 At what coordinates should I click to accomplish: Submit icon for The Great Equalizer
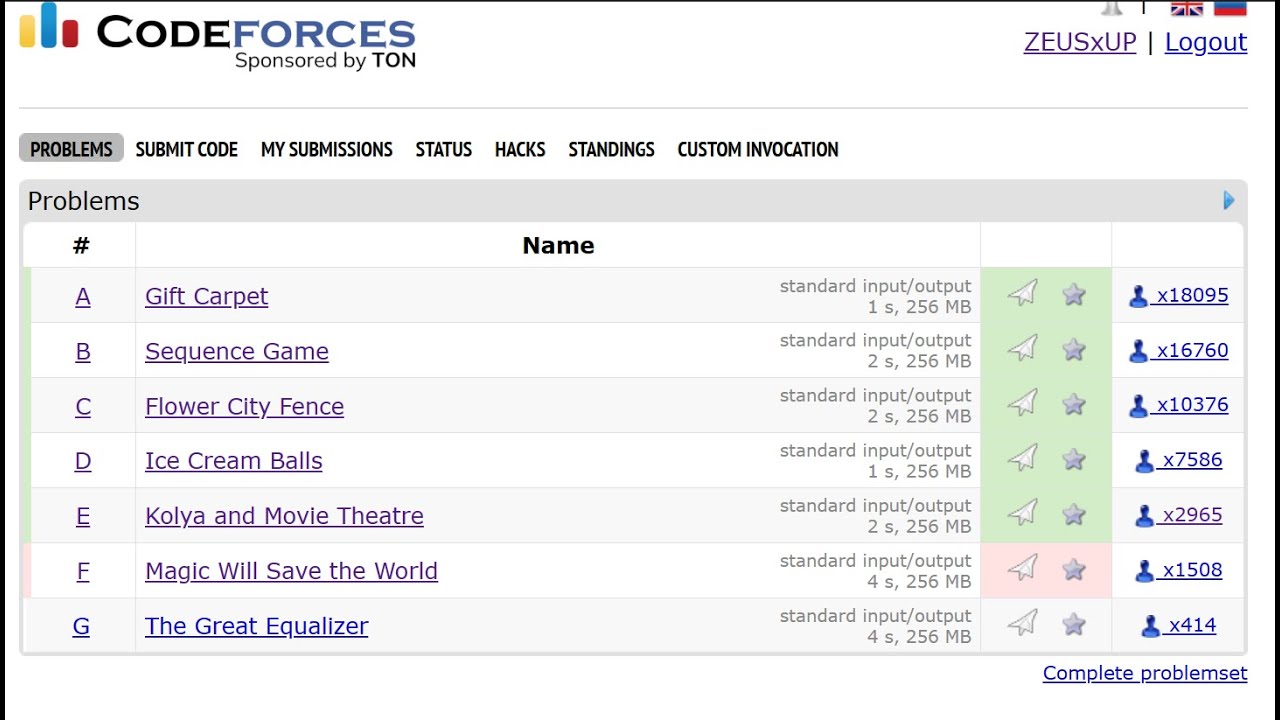[1022, 623]
